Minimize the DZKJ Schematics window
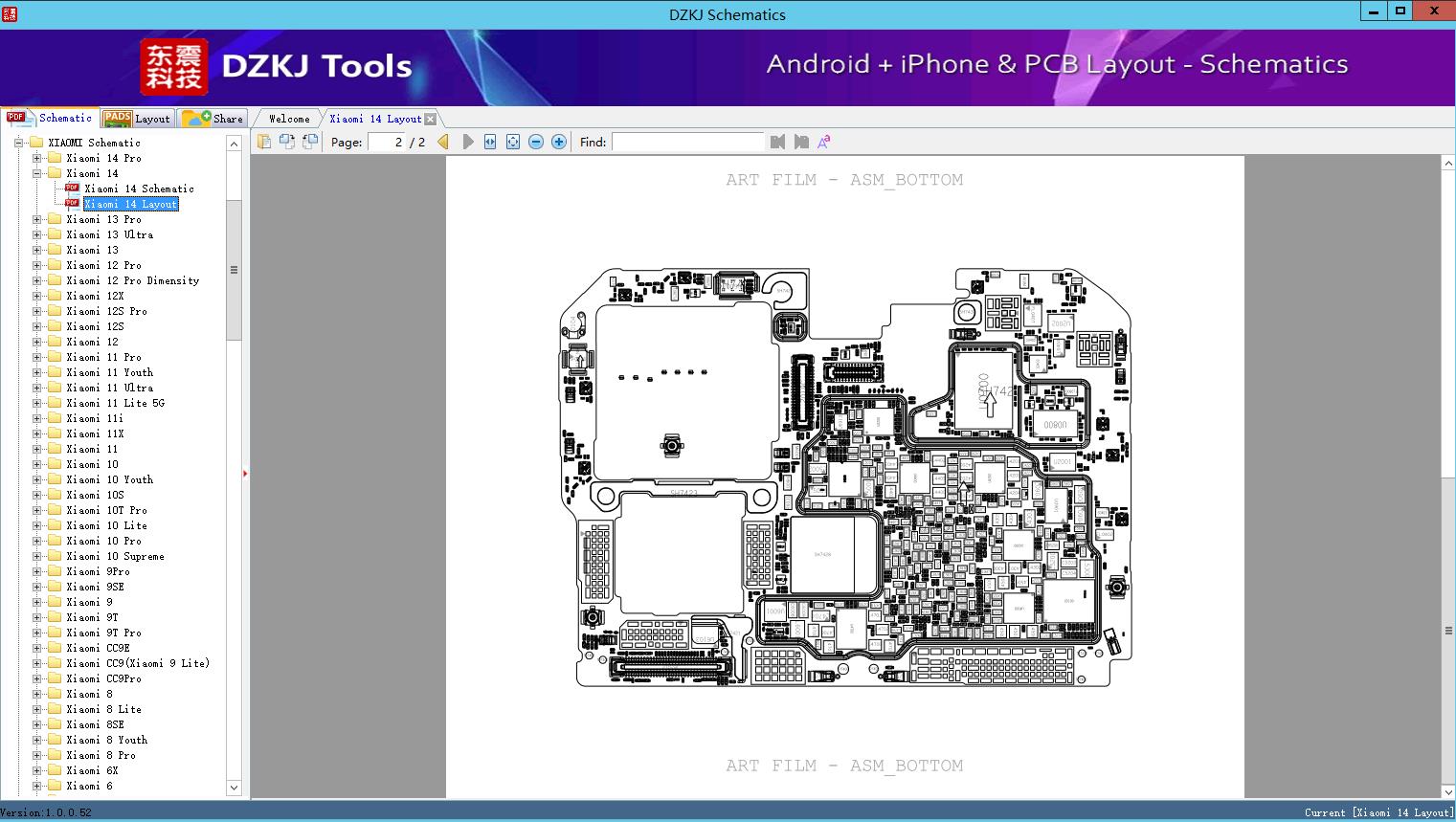Image resolution: width=1456 pixels, height=822 pixels. (1374, 11)
